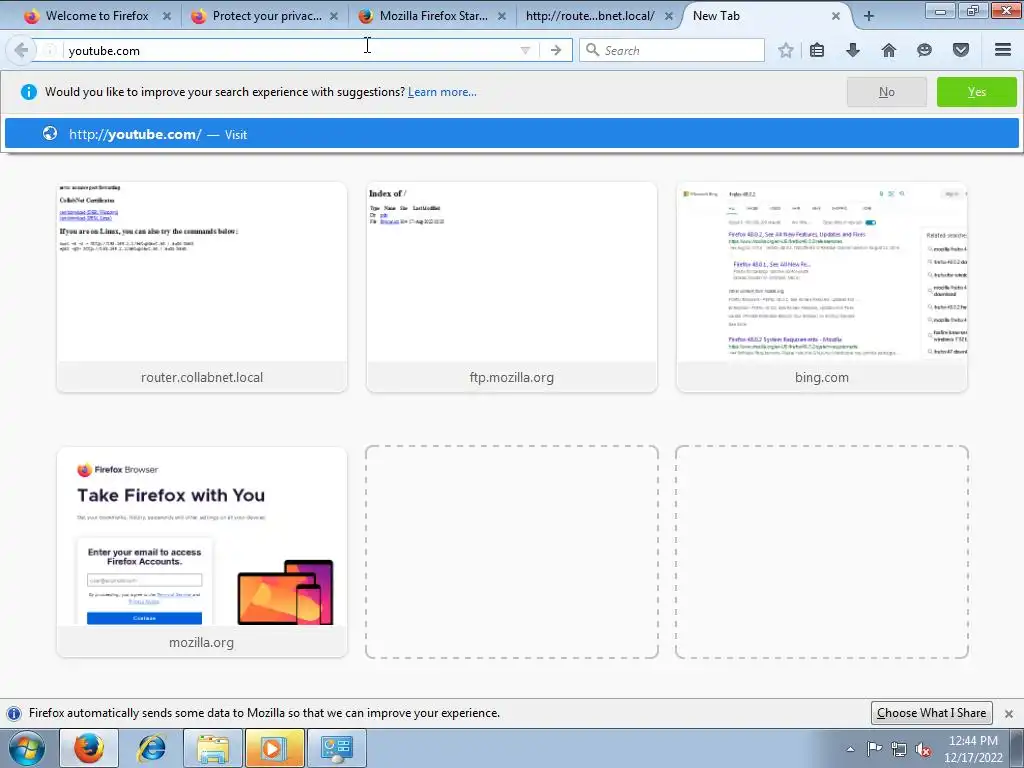The image size is (1024, 768).
Task: Click Choose What I Share button
Action: [x=931, y=712]
